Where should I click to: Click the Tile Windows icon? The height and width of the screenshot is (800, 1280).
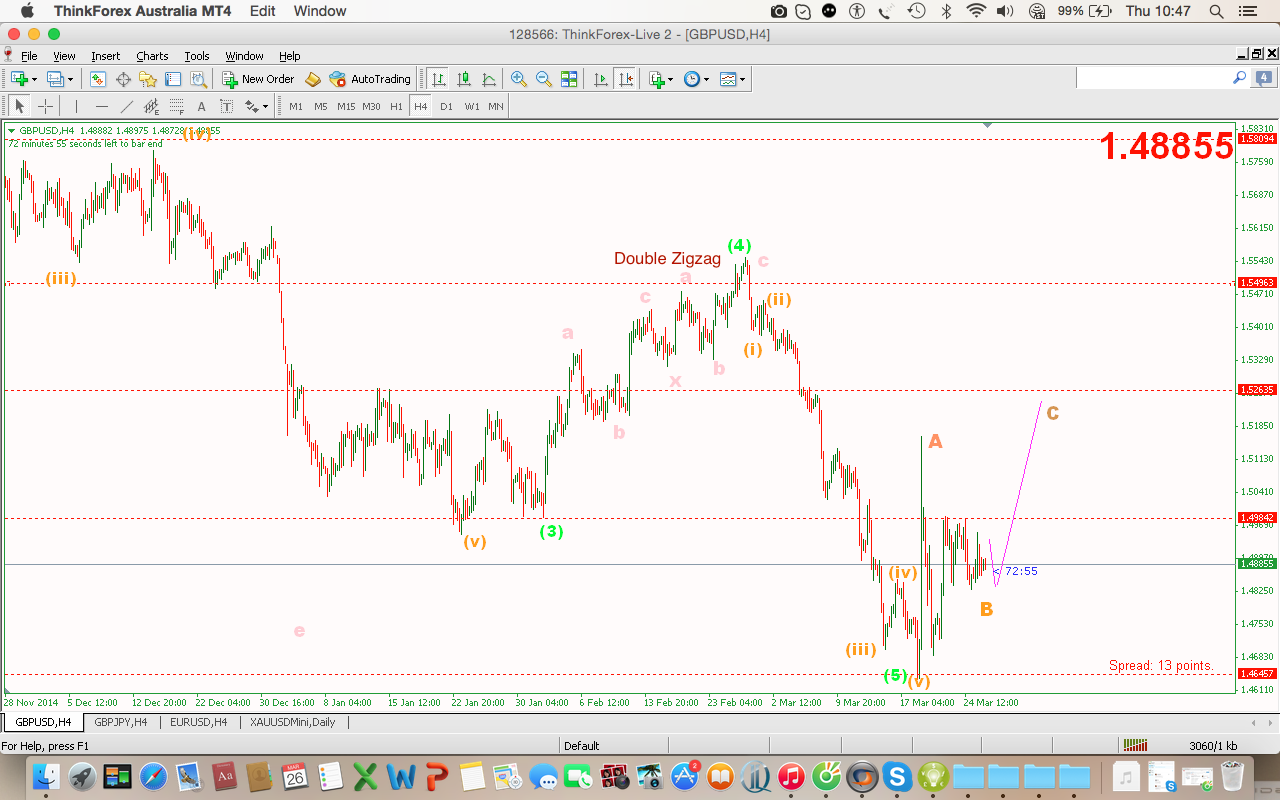[569, 78]
